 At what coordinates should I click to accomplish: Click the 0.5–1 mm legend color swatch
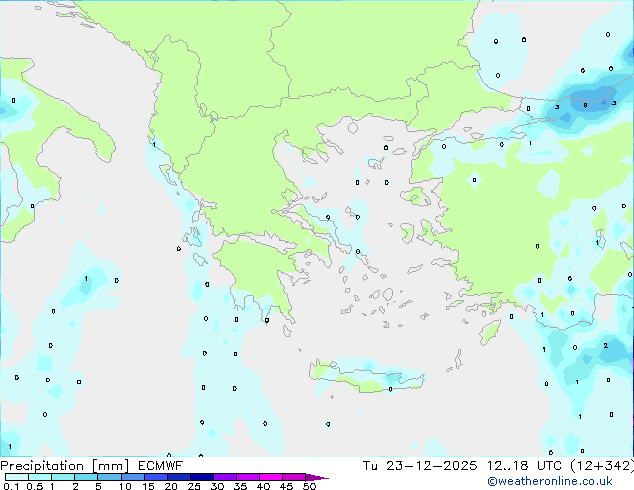pyautogui.click(x=40, y=477)
